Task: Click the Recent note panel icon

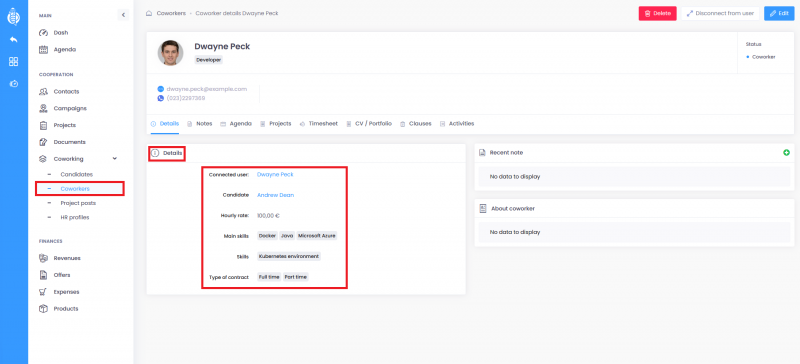Action: pyautogui.click(x=483, y=153)
